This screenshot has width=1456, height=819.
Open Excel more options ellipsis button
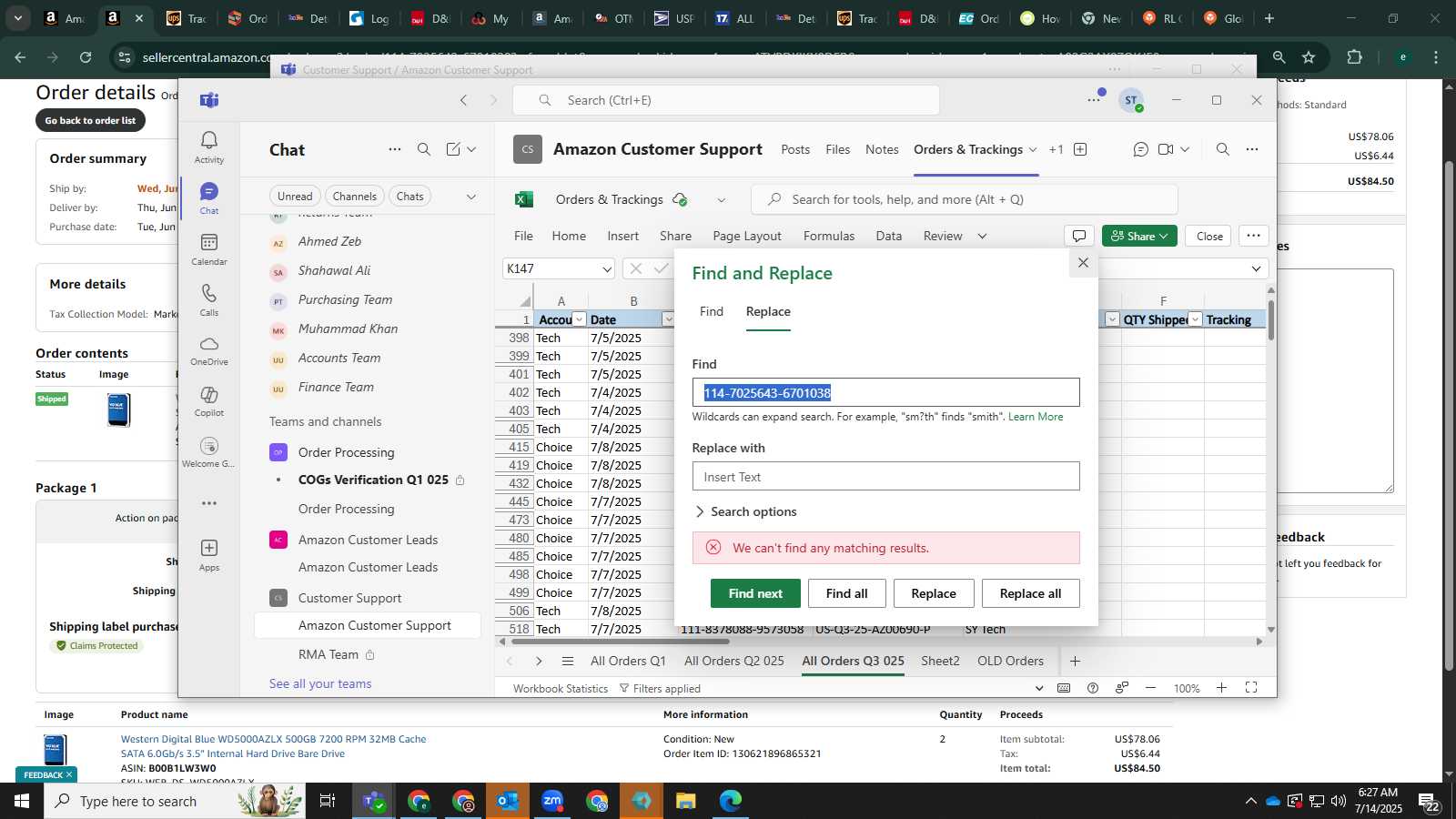(x=1253, y=236)
